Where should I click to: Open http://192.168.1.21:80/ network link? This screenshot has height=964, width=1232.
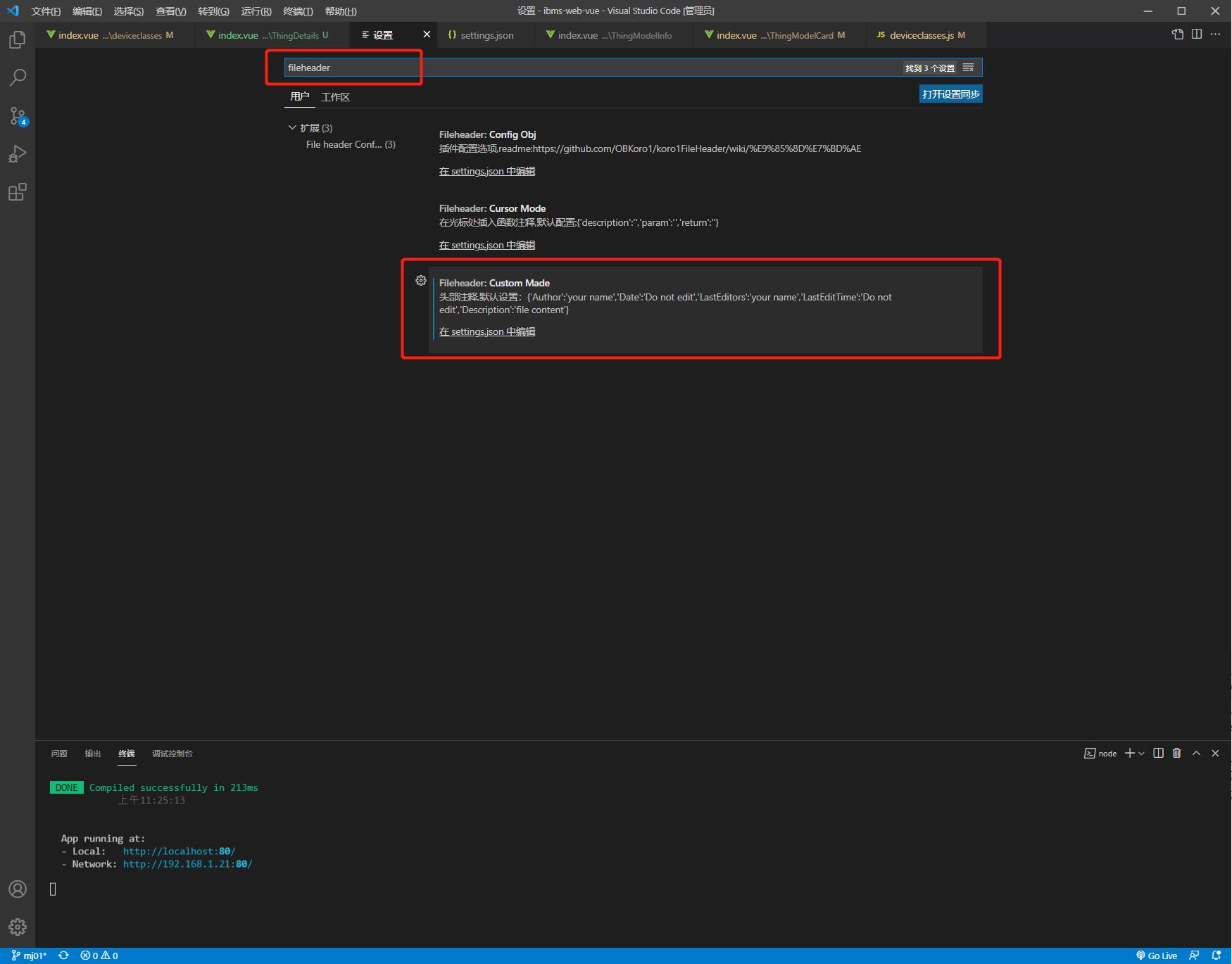pyautogui.click(x=188, y=864)
